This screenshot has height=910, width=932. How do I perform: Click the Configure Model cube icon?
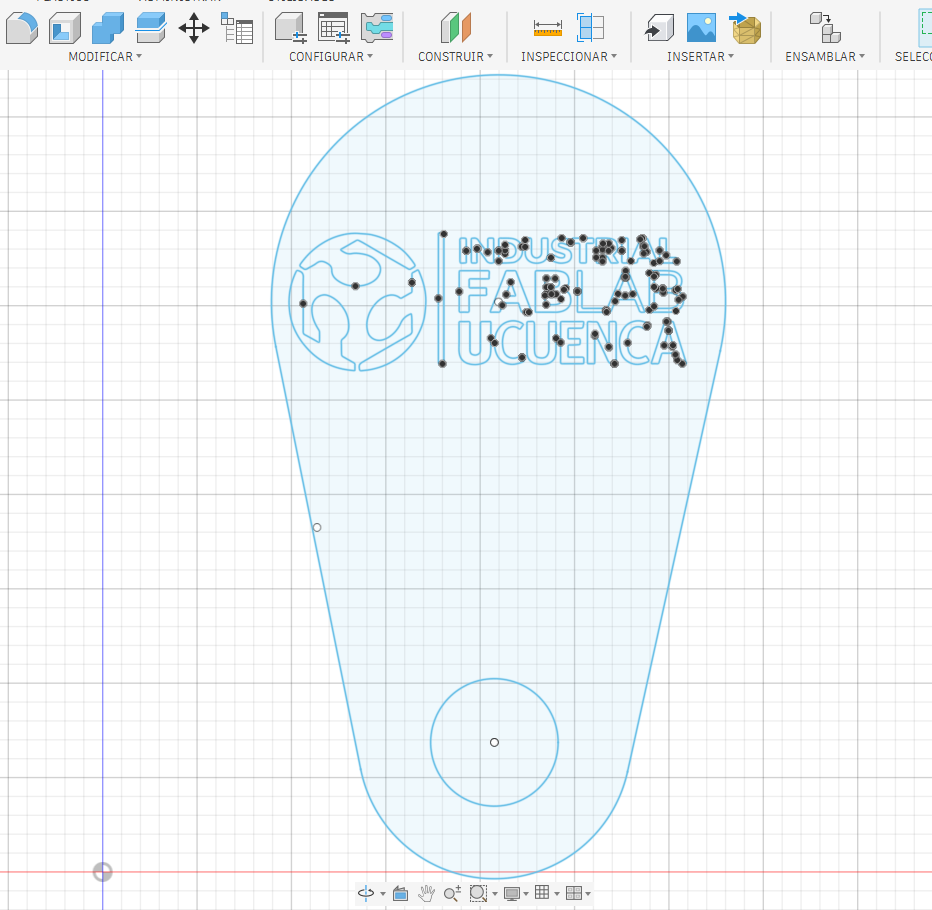point(291,28)
